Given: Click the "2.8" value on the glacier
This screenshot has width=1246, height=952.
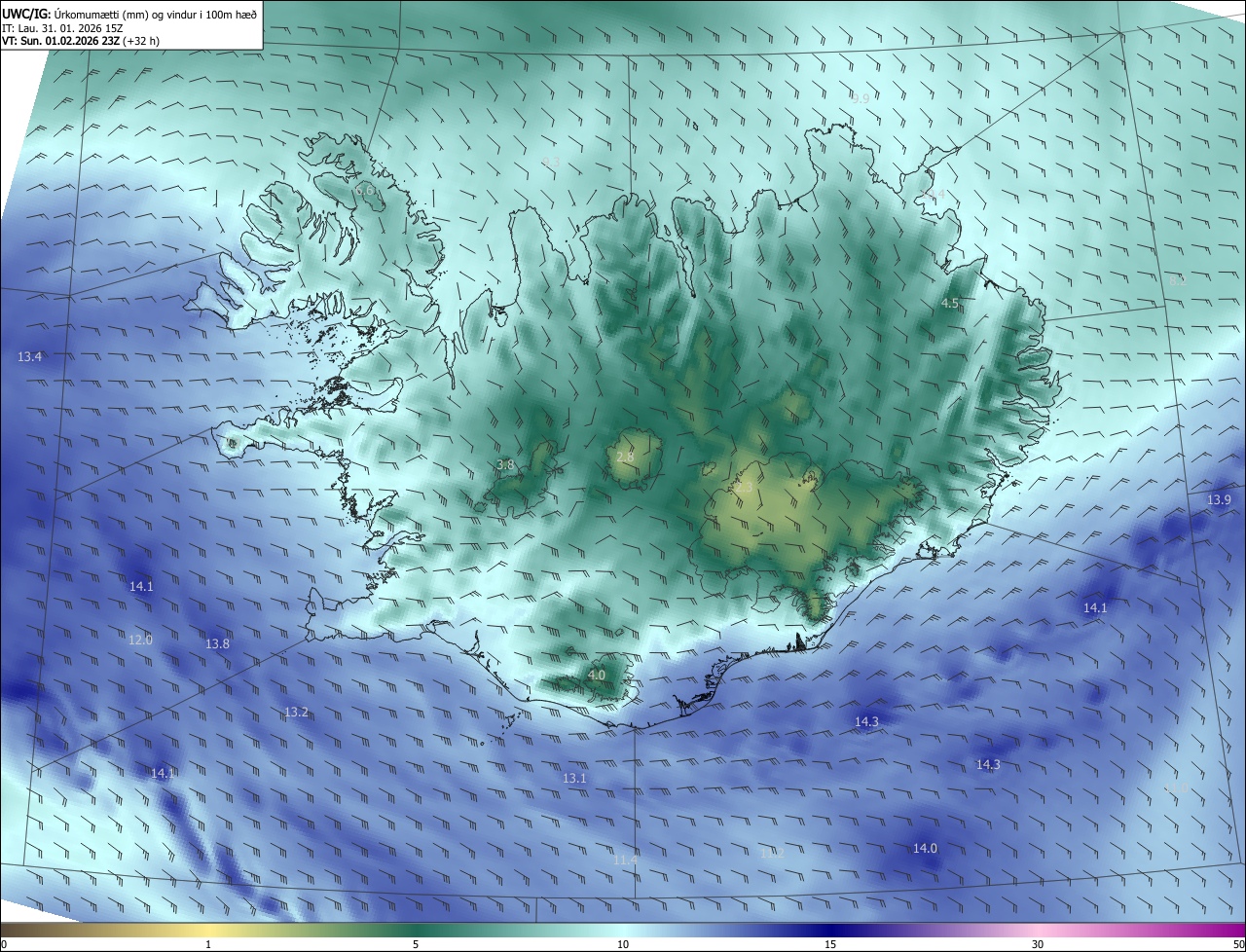Looking at the screenshot, I should tap(625, 457).
